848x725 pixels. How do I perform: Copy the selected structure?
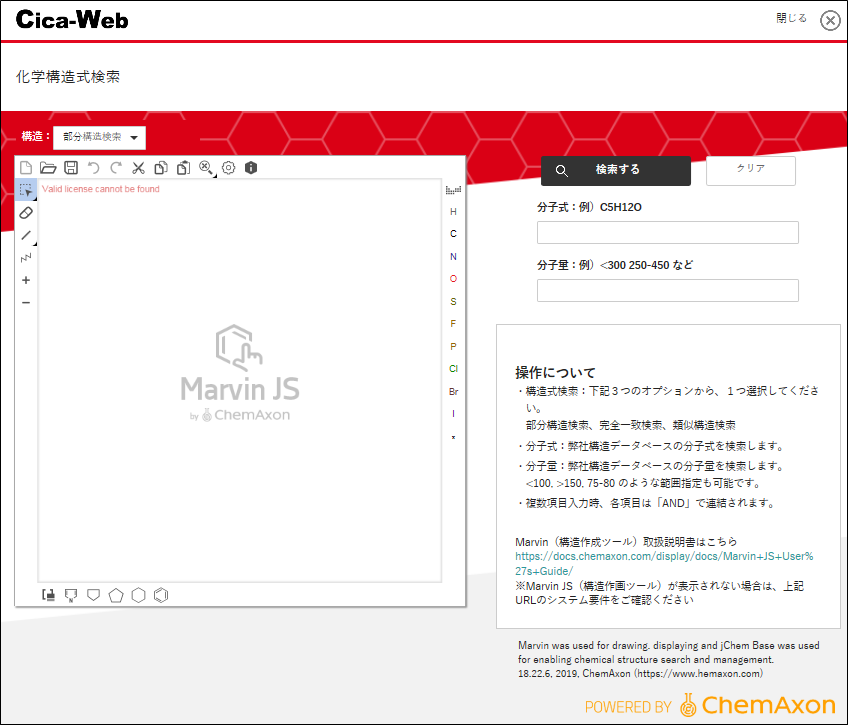click(x=161, y=168)
